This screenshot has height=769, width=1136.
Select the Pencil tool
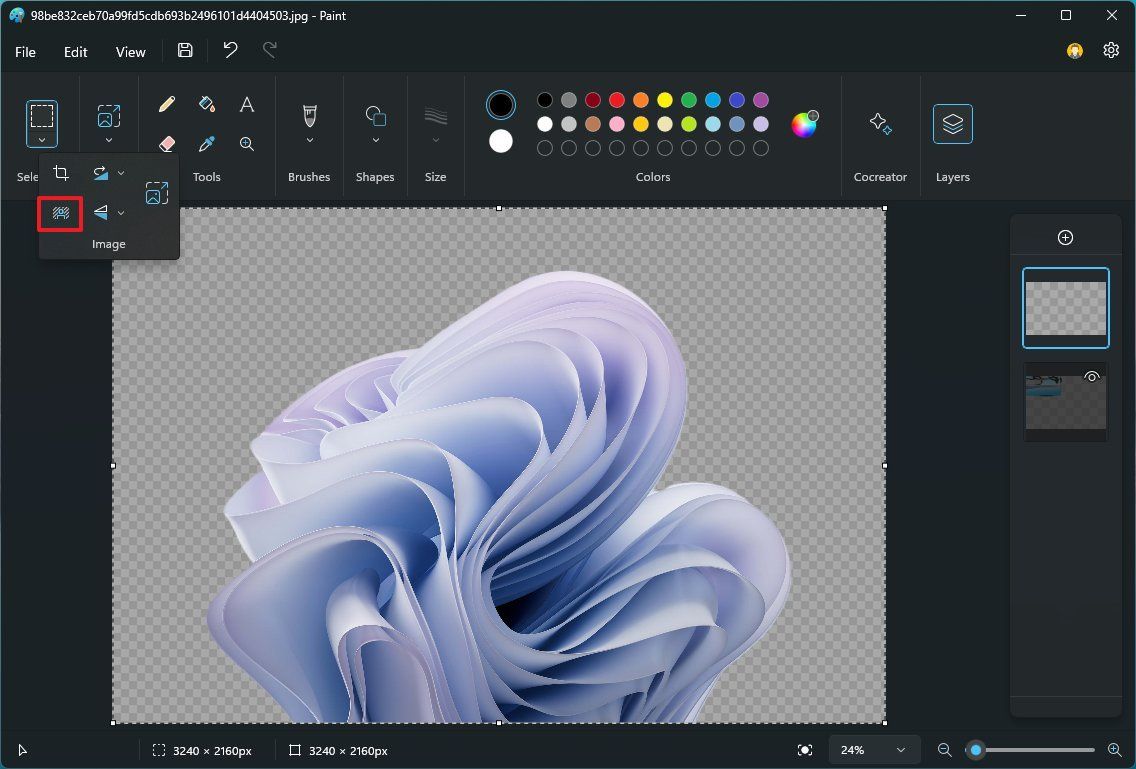tap(167, 103)
